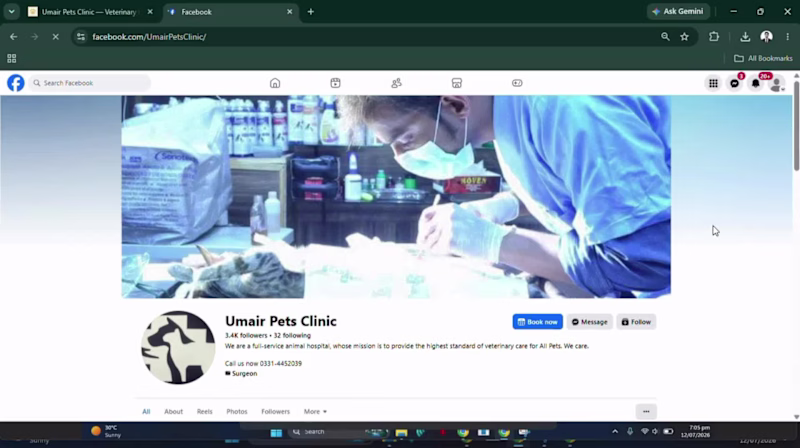Switch to the Reels tab
Viewport: 800px width, 448px height.
pyautogui.click(x=205, y=411)
